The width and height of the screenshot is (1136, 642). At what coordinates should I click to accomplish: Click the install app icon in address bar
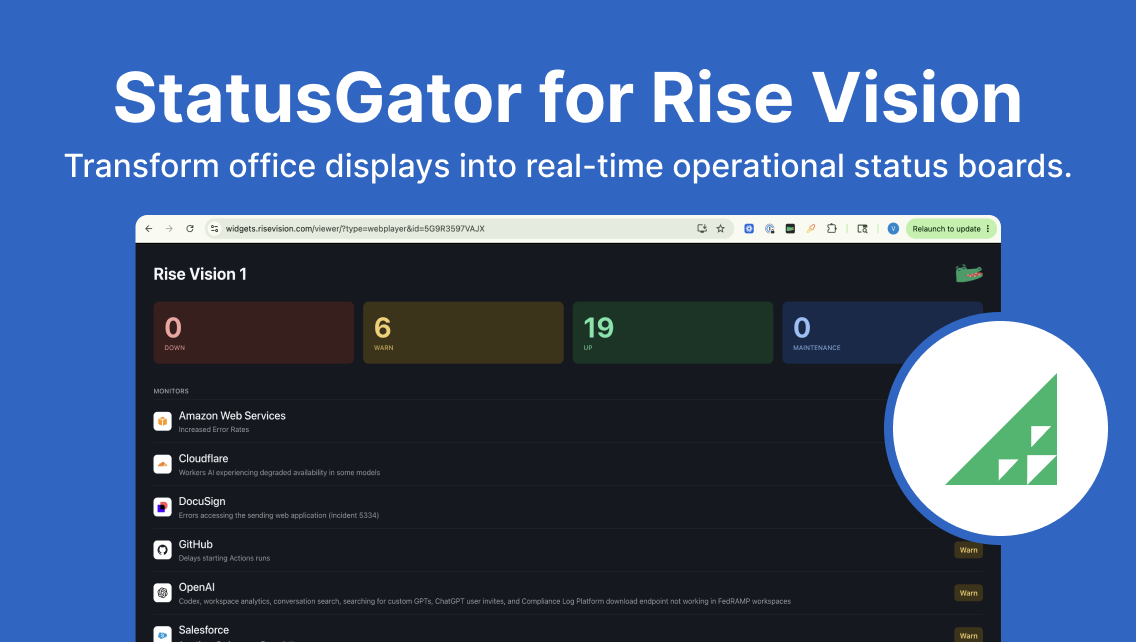[701, 228]
